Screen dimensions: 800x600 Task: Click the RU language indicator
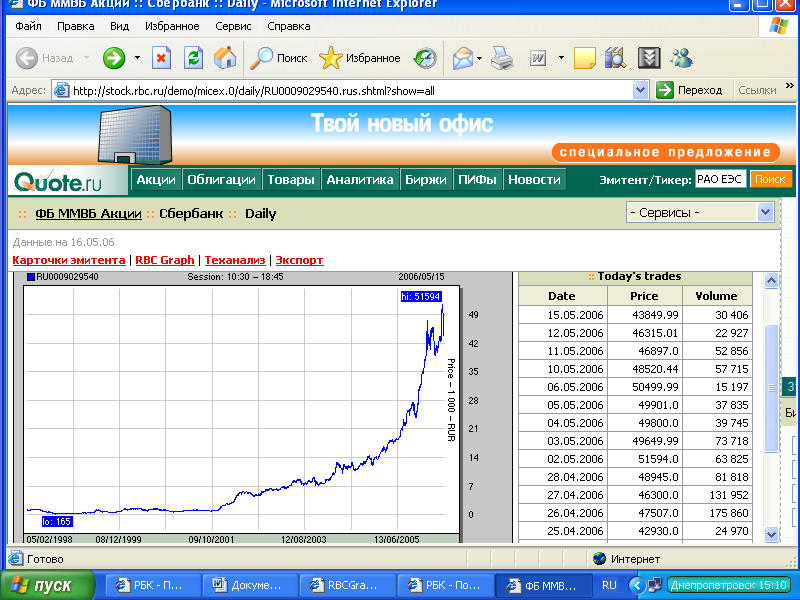[x=609, y=585]
